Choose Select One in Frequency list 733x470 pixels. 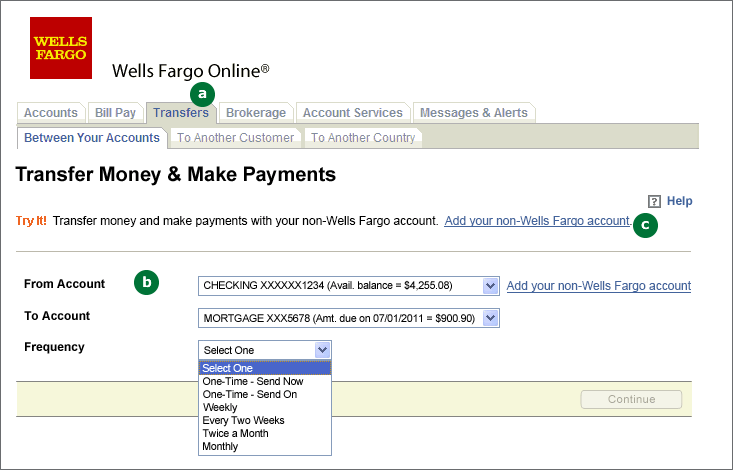[x=265, y=368]
